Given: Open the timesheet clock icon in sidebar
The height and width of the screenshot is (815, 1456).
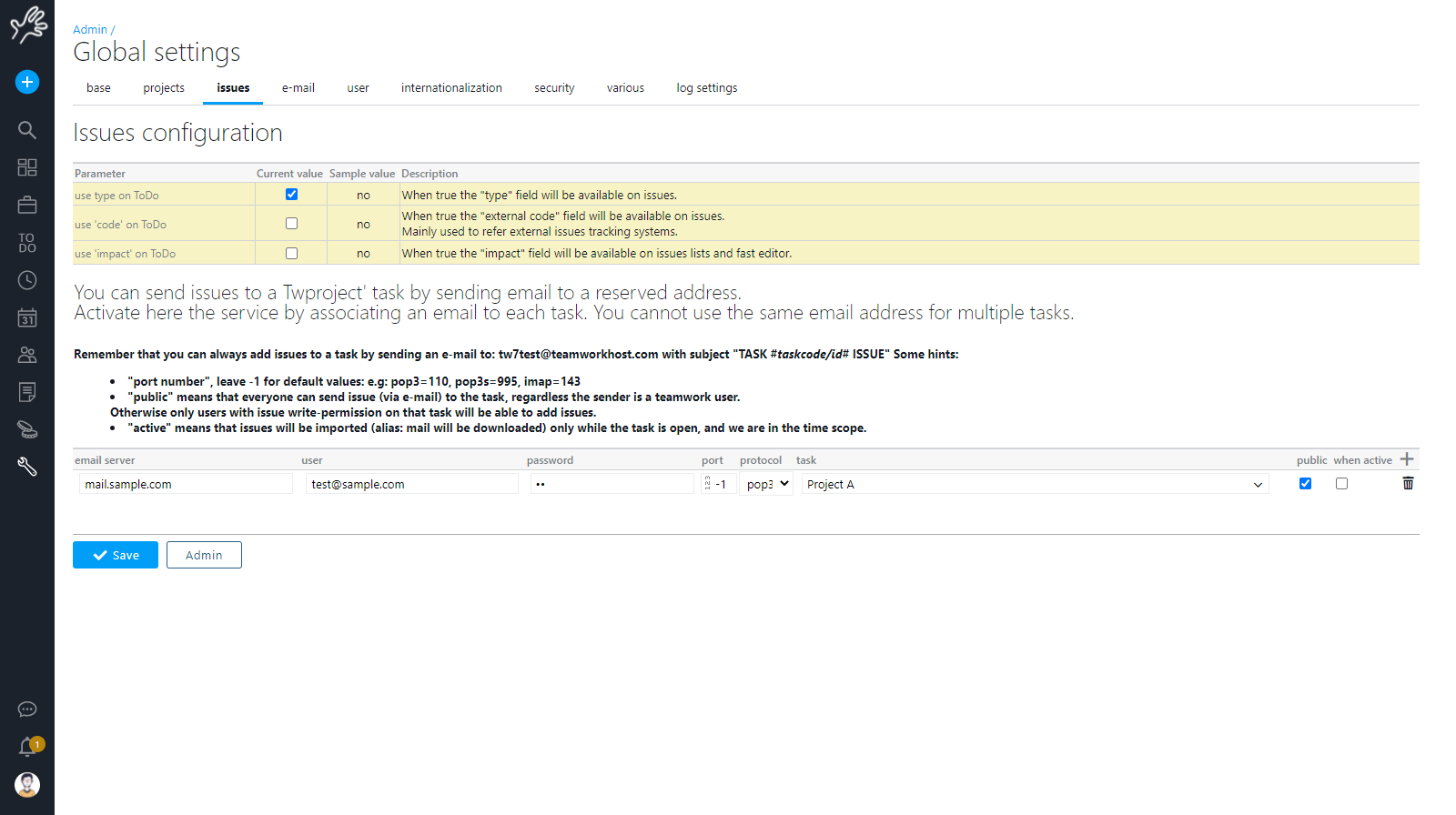Looking at the screenshot, I should click(x=27, y=280).
